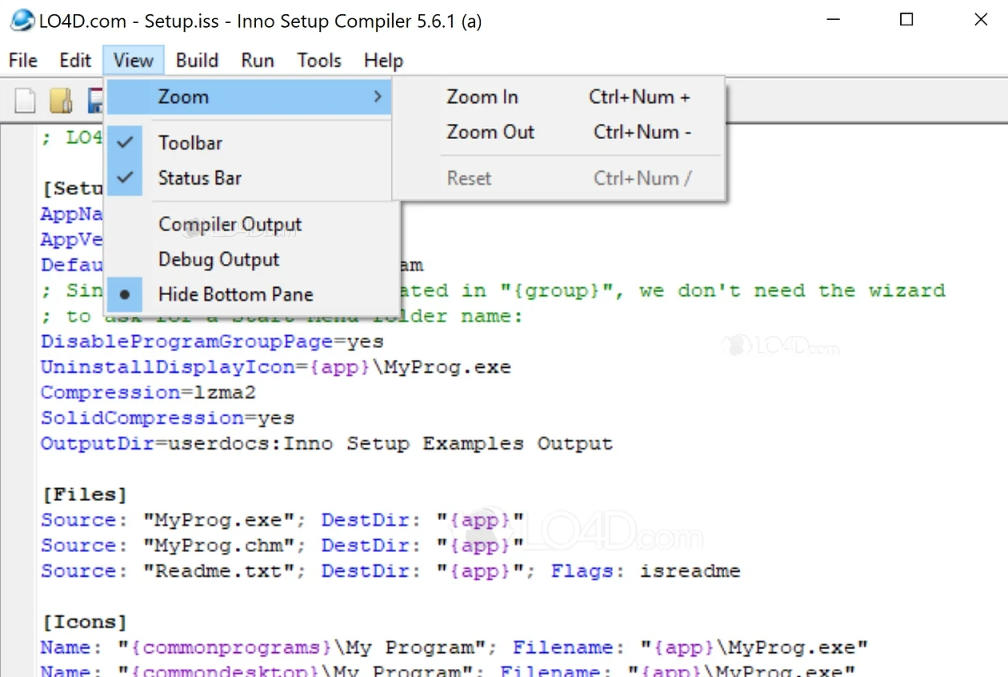The width and height of the screenshot is (1008, 677).
Task: Click the Save icon in the toolbar
Action: 96,100
